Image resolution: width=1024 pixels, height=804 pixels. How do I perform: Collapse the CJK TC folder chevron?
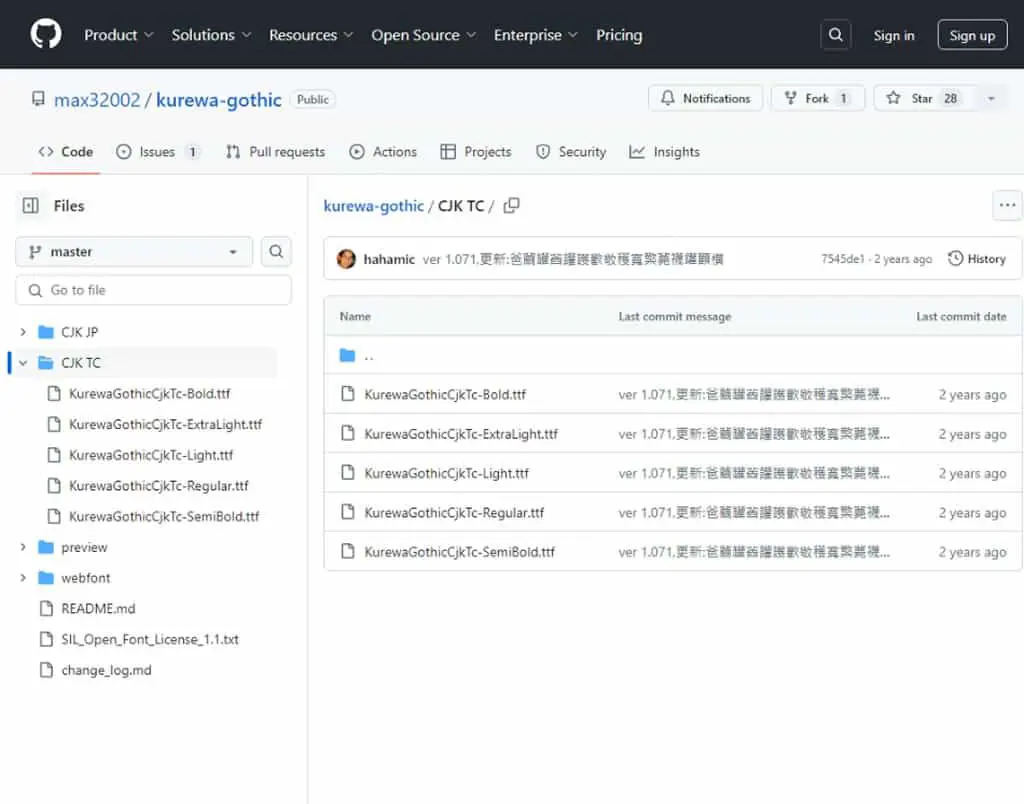coord(23,362)
